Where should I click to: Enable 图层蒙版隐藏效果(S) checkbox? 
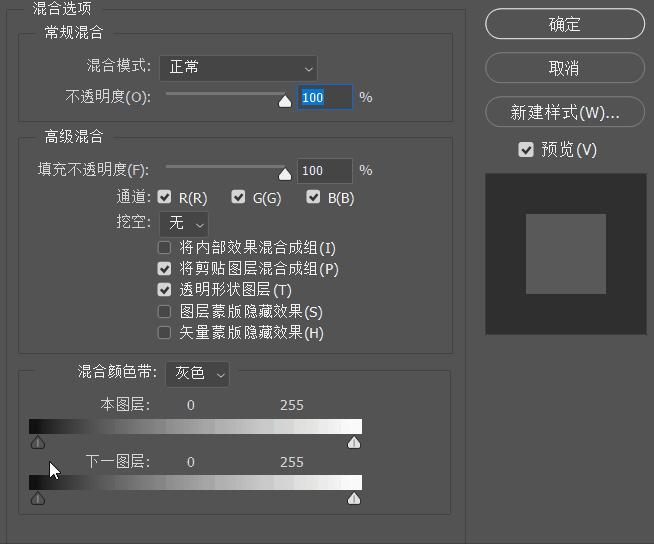164,311
